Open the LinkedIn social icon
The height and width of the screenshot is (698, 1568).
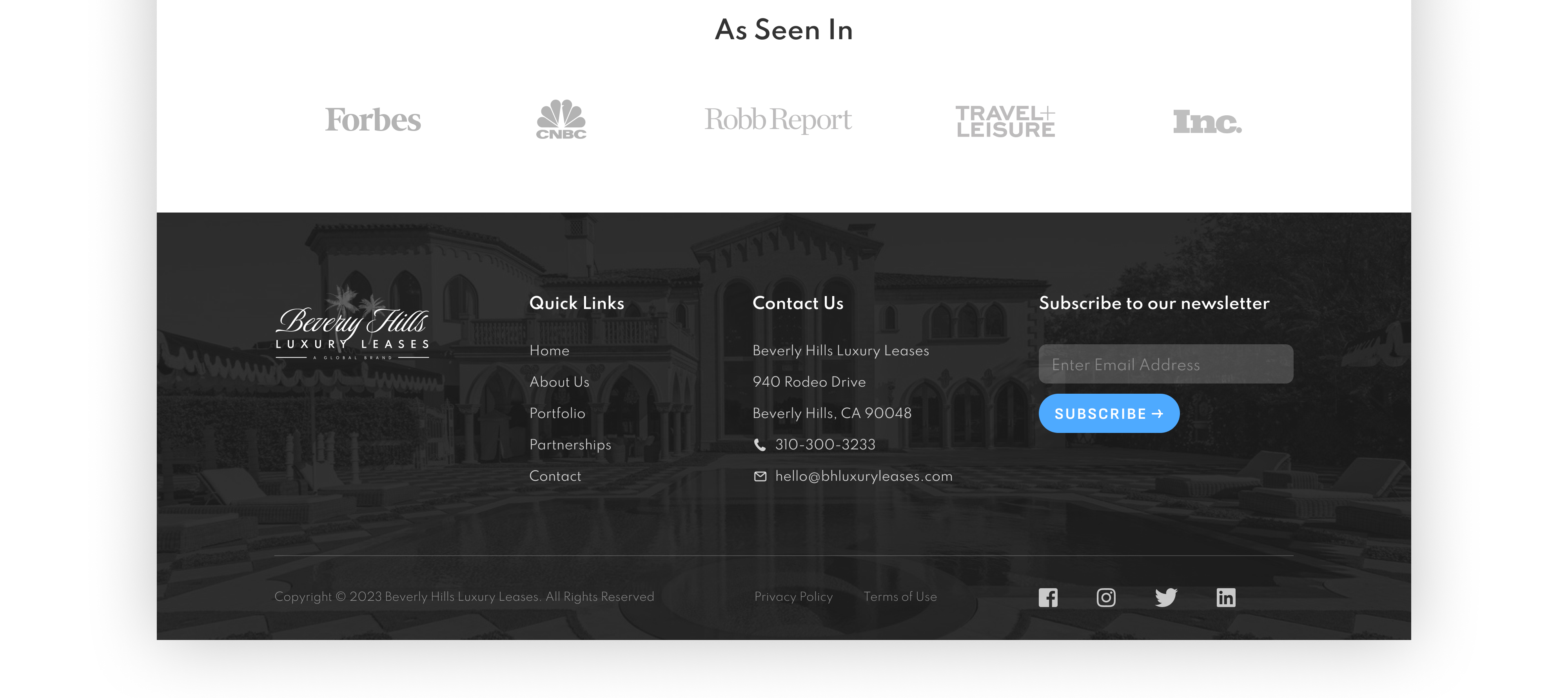point(1225,598)
